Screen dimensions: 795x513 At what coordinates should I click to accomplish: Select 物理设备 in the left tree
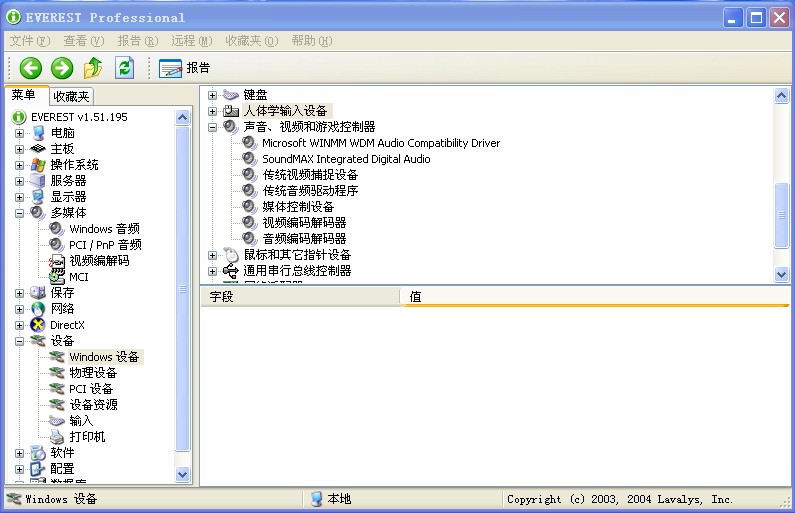pyautogui.click(x=93, y=373)
